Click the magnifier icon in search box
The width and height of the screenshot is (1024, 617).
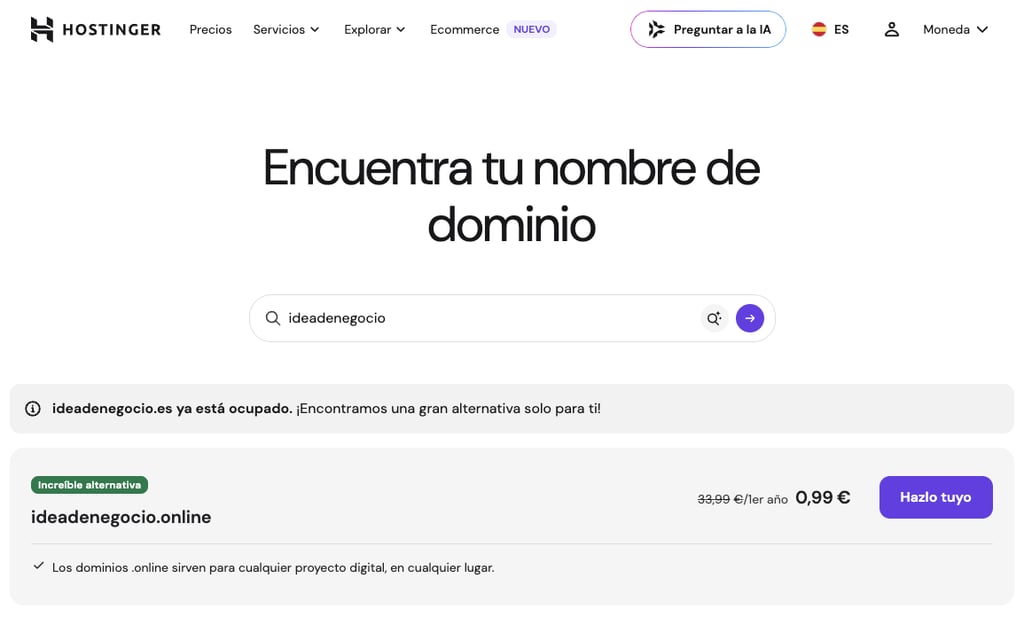pos(273,318)
